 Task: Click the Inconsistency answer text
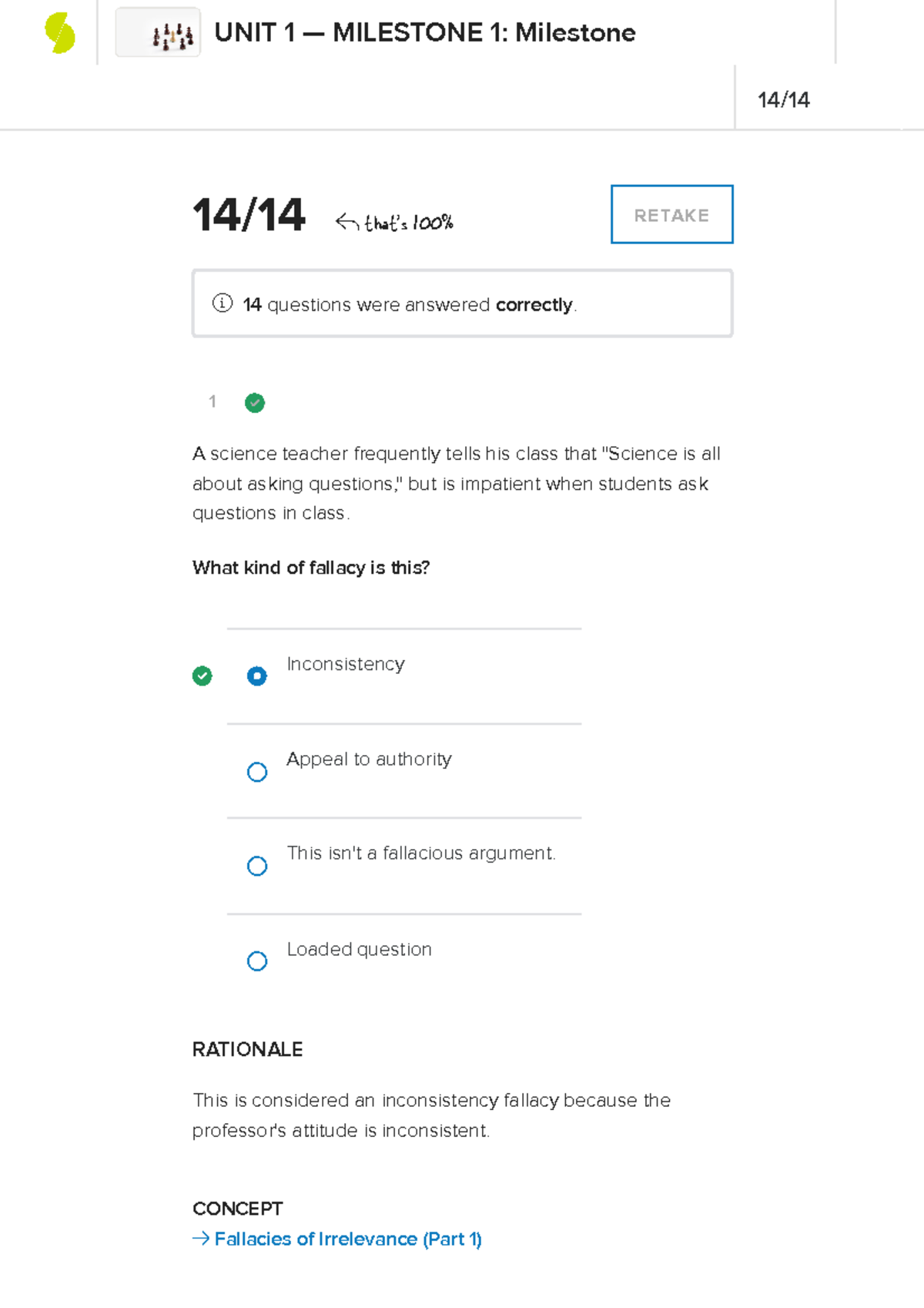[x=346, y=664]
